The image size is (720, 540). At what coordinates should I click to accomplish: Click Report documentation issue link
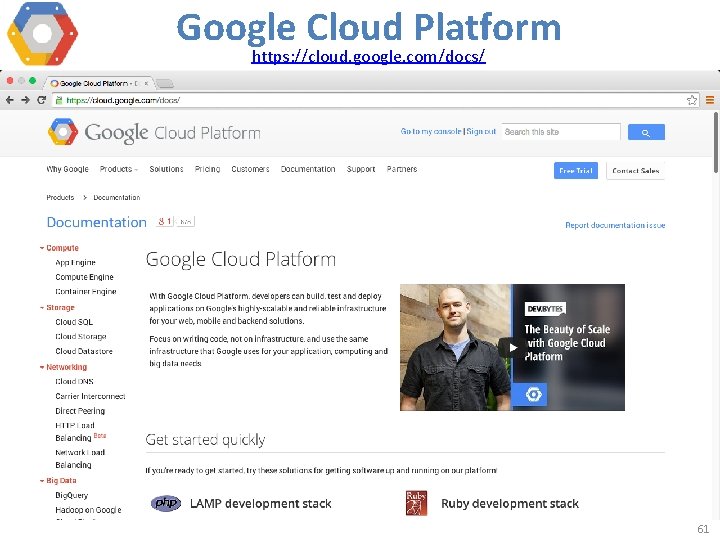(615, 225)
